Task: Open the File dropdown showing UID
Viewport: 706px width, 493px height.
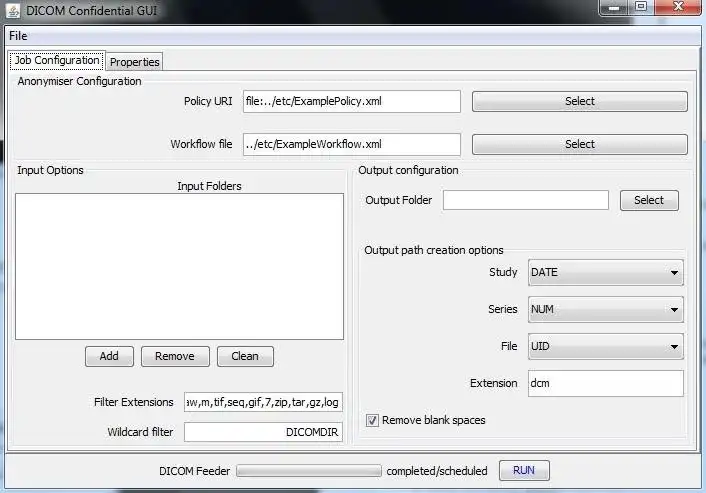Action: [x=606, y=346]
